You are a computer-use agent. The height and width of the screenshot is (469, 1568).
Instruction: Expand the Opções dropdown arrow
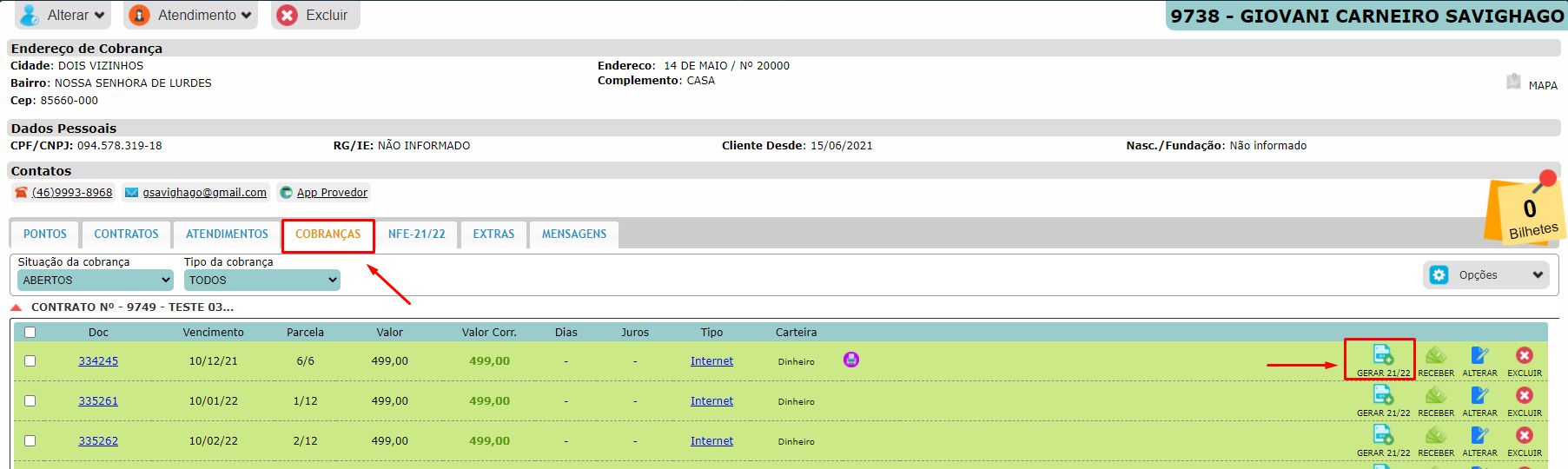coord(1538,274)
